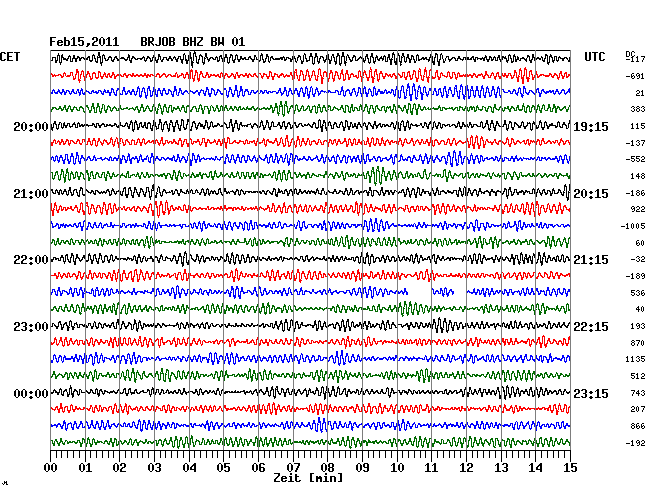The height and width of the screenshot is (494, 650).
Task: Click the CET header label
Action: pyautogui.click(x=10, y=57)
